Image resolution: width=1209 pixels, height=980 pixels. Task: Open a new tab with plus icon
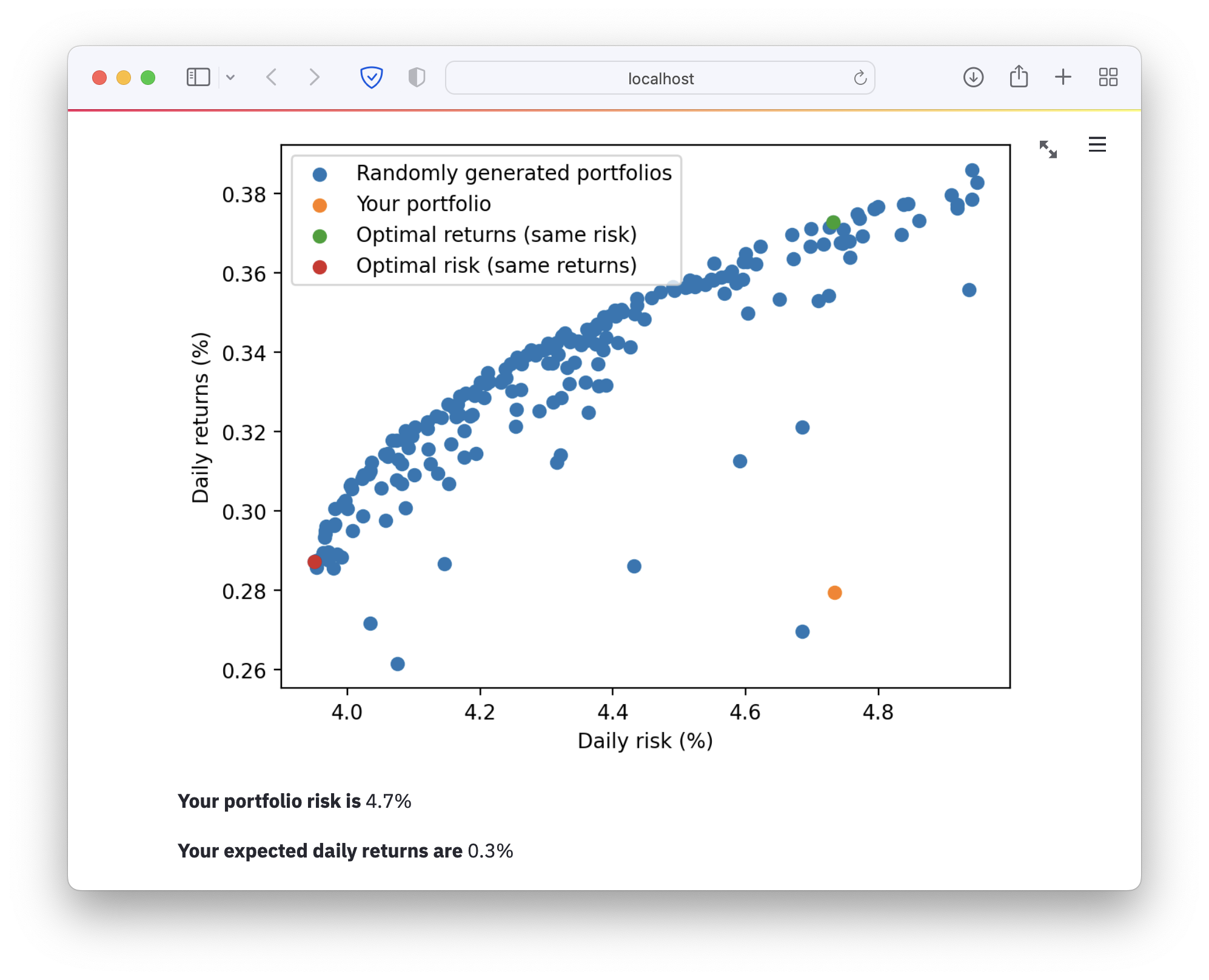pos(1063,78)
